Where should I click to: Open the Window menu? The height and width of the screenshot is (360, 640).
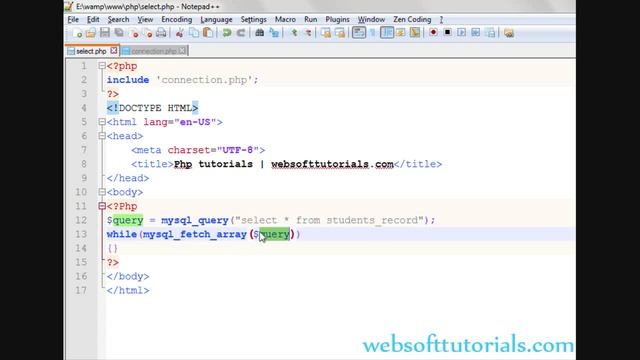(371, 20)
